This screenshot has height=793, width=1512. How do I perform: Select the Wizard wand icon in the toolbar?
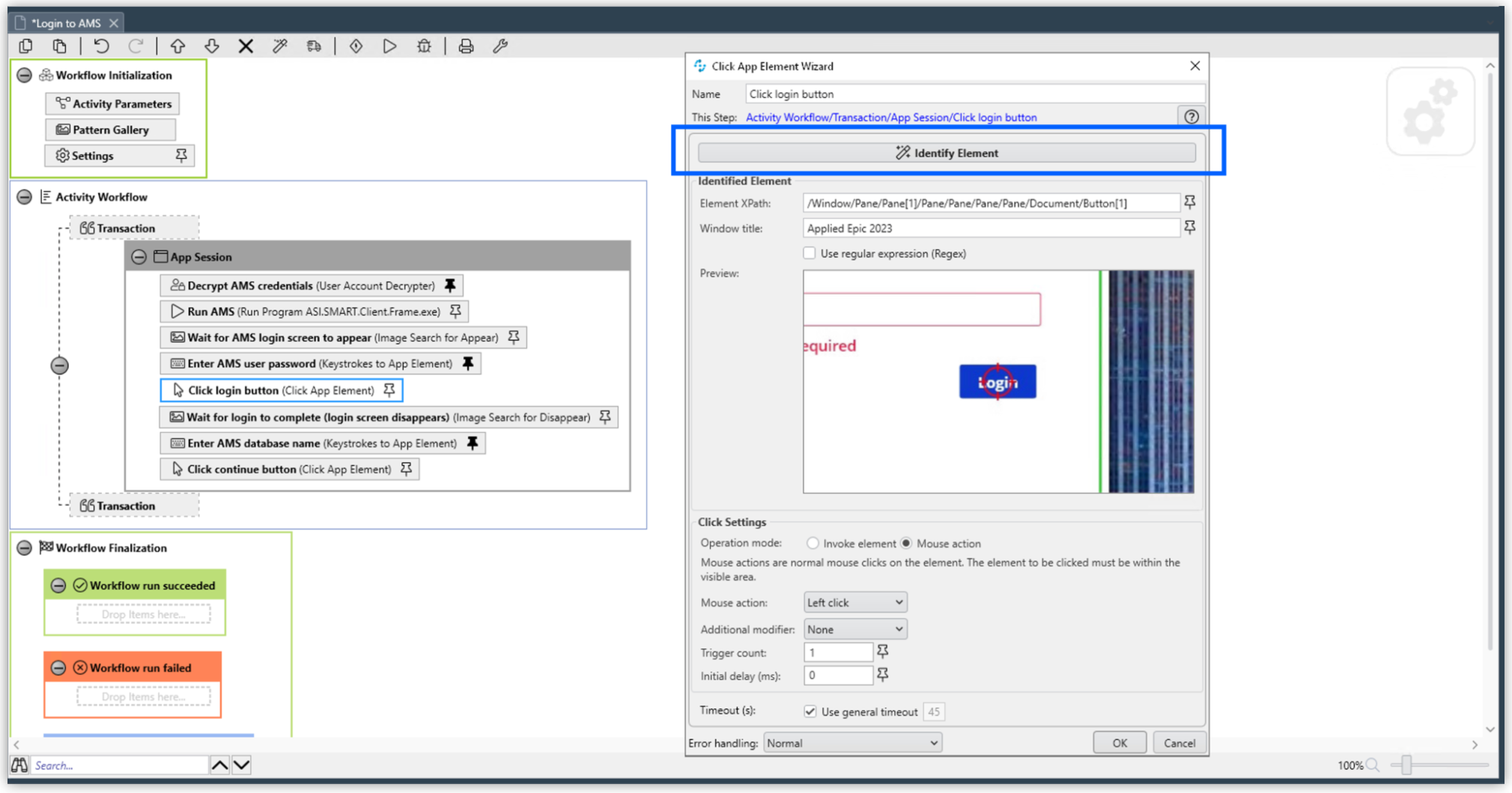point(280,46)
